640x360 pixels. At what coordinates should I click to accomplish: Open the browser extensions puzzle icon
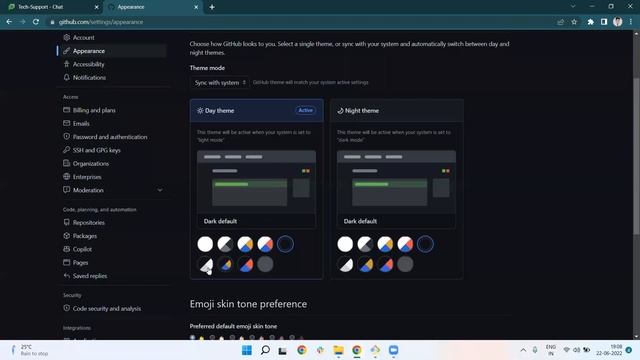coord(590,22)
